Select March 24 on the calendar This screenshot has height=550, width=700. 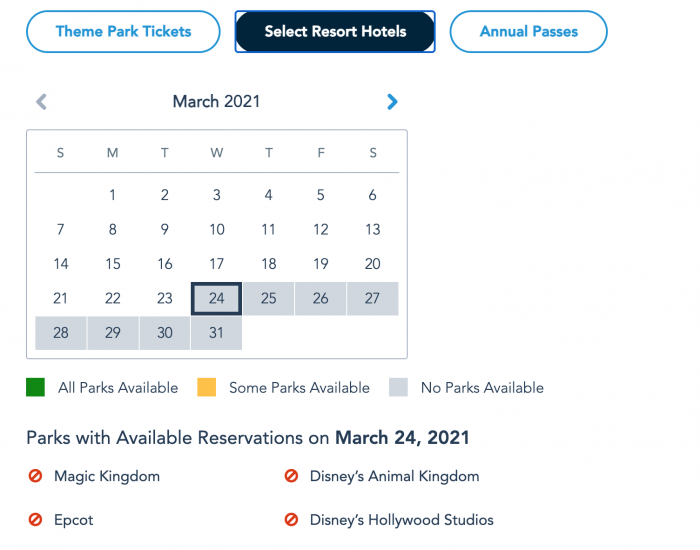[x=217, y=298]
